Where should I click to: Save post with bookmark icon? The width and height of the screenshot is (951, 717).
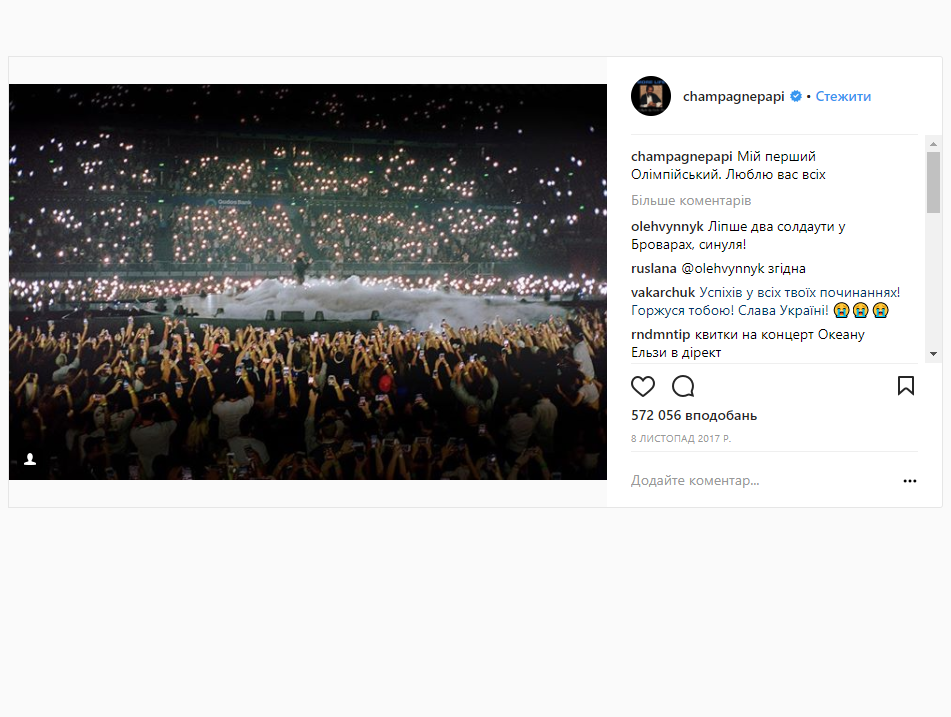[x=906, y=386]
